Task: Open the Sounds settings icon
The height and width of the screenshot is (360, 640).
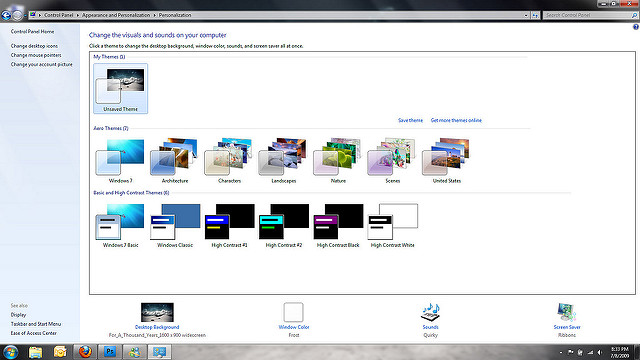Action: (x=430, y=312)
